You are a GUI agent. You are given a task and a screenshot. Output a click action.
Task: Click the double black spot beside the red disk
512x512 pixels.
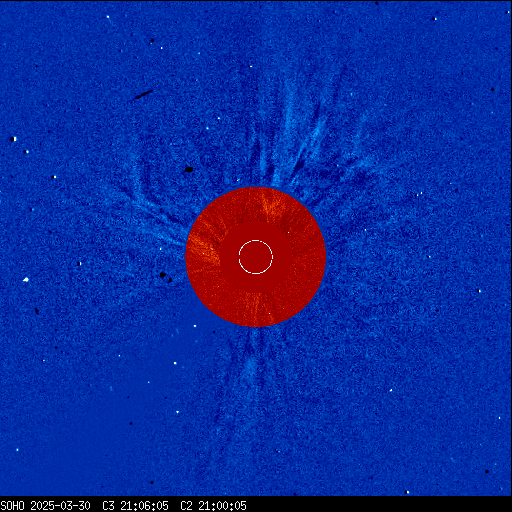[x=166, y=277]
